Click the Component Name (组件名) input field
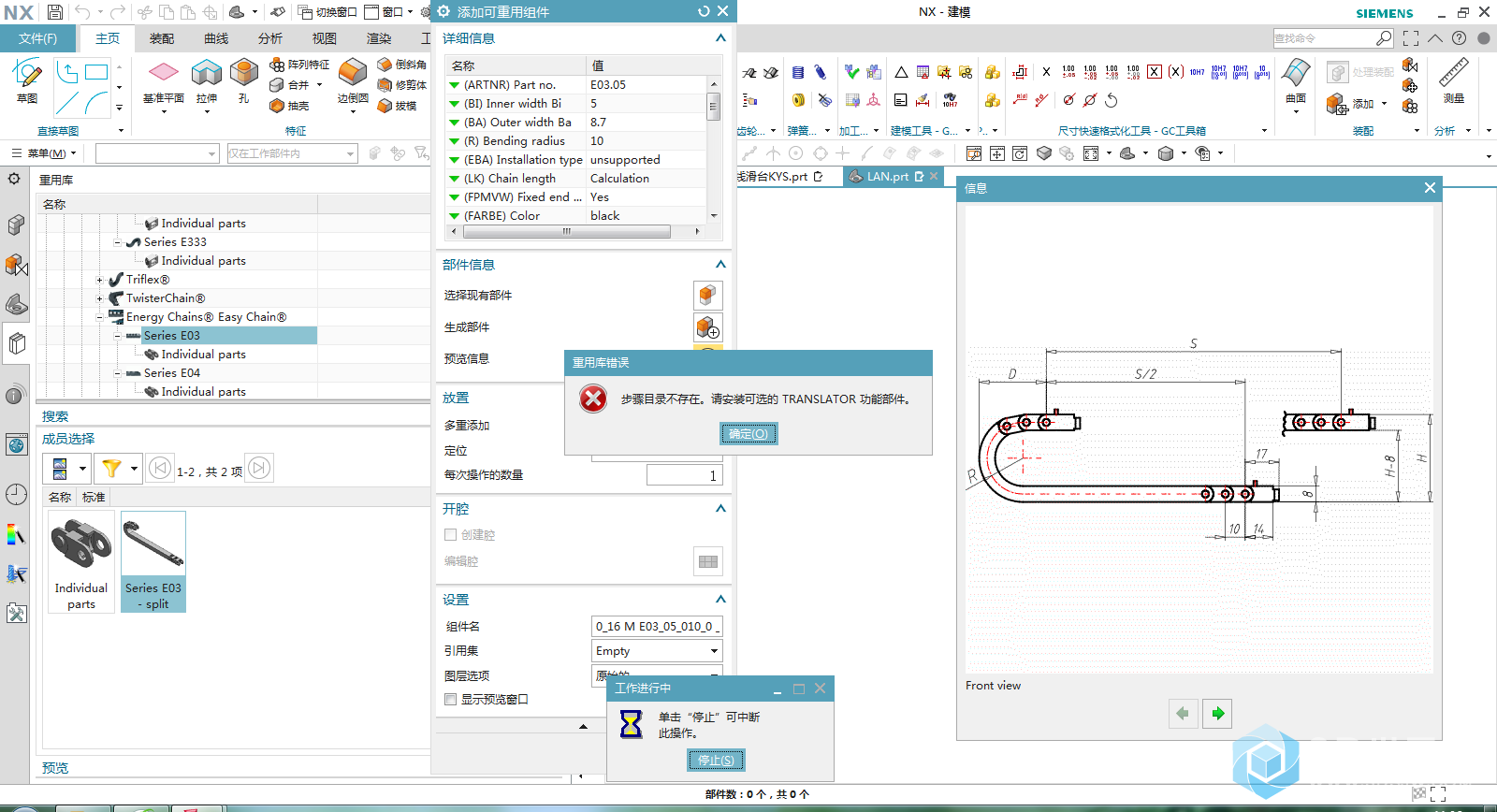1497x812 pixels. point(657,627)
